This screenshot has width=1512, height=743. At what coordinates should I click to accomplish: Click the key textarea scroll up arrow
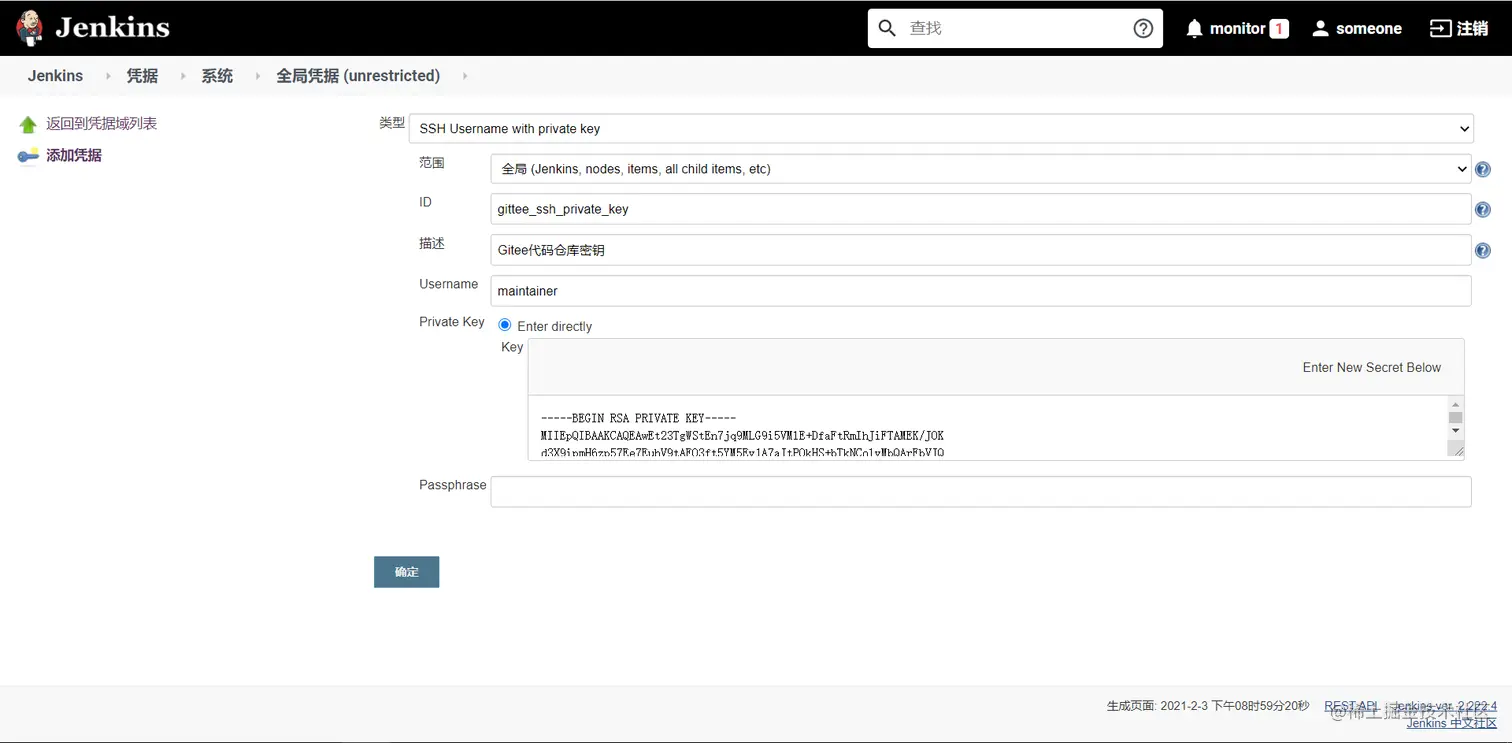(1456, 404)
